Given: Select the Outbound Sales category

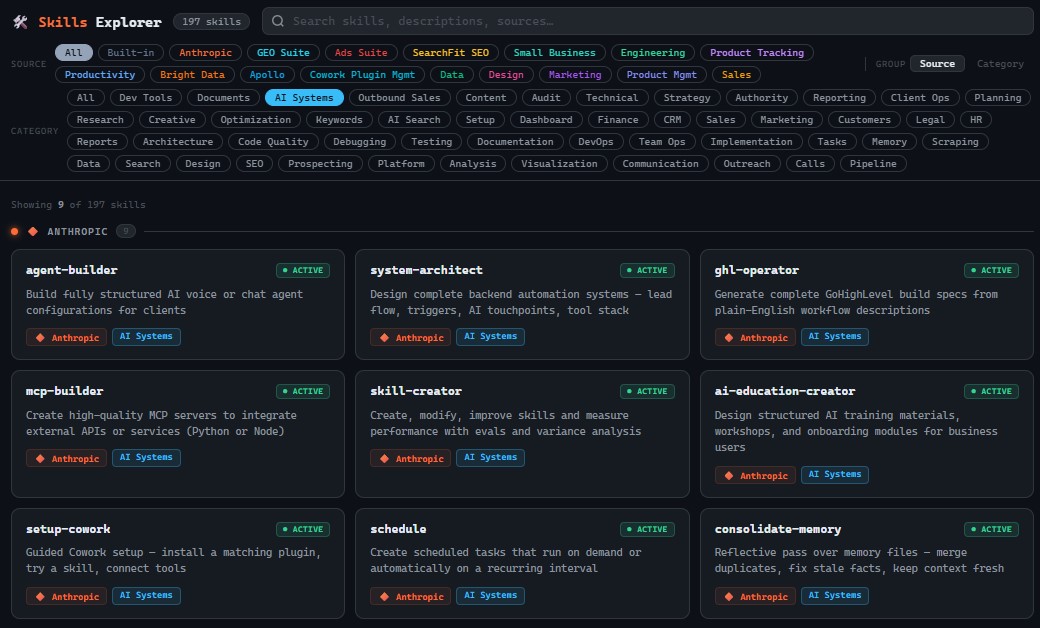Looking at the screenshot, I should pos(399,97).
